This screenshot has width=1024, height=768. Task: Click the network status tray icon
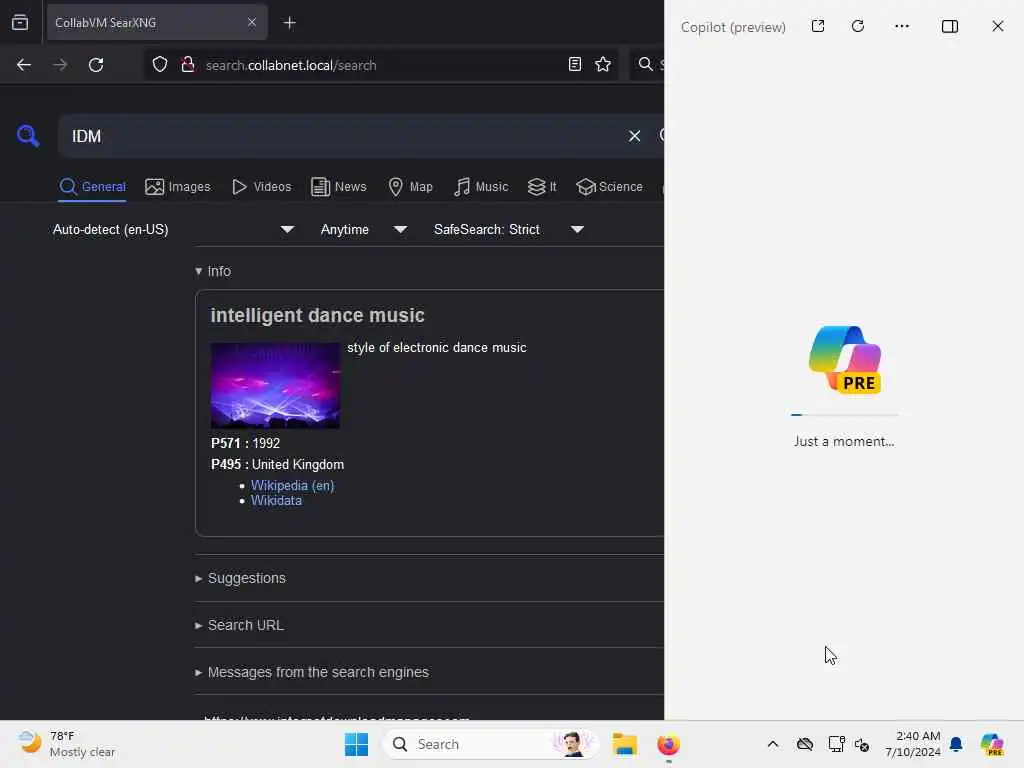[836, 744]
